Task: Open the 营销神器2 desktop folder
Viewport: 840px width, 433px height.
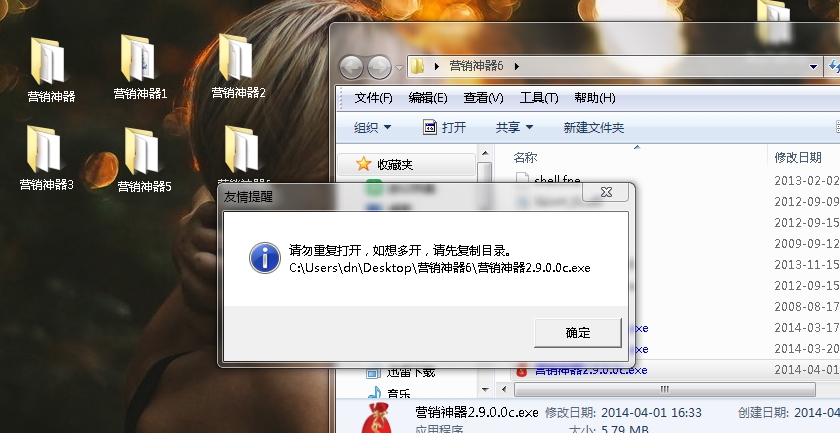Action: (238, 66)
